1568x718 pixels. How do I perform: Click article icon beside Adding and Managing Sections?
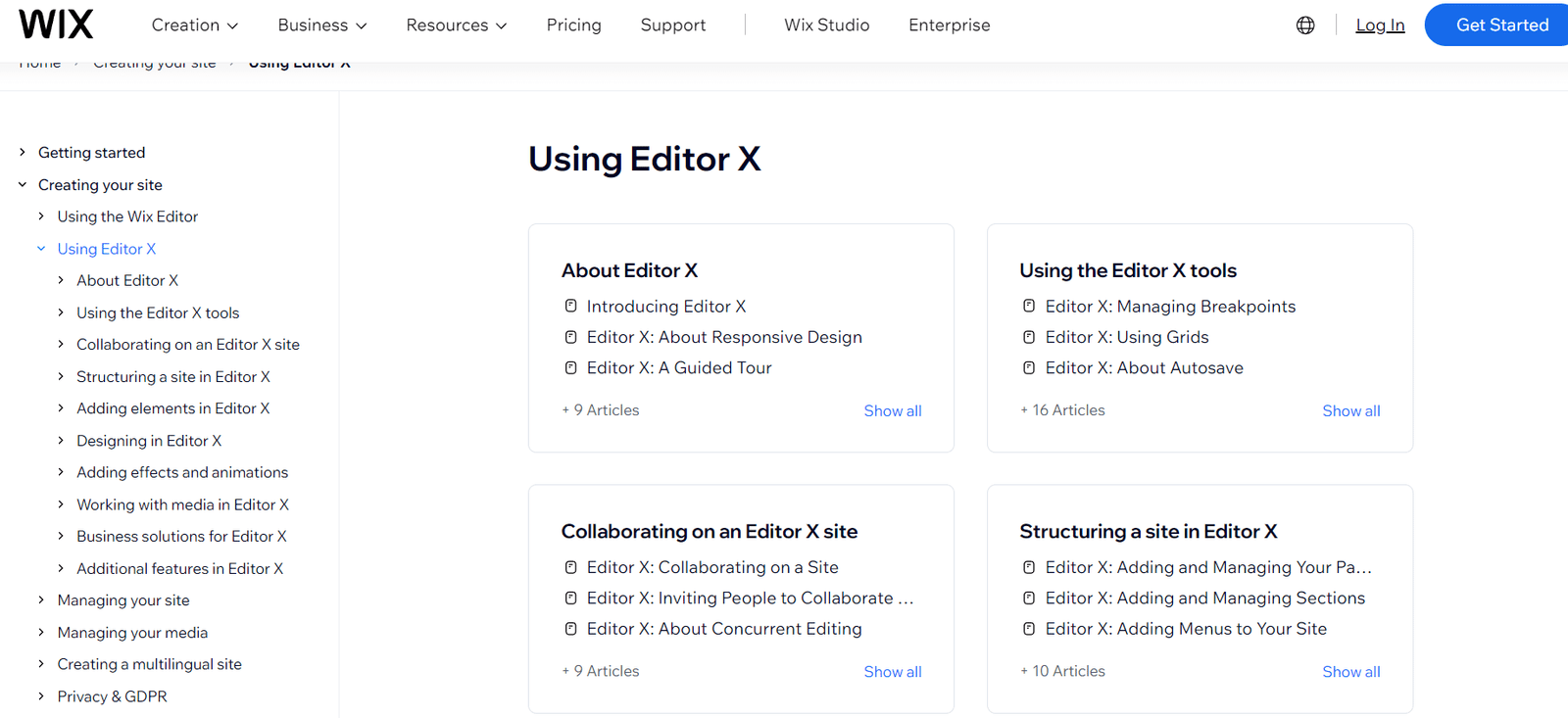click(1029, 598)
